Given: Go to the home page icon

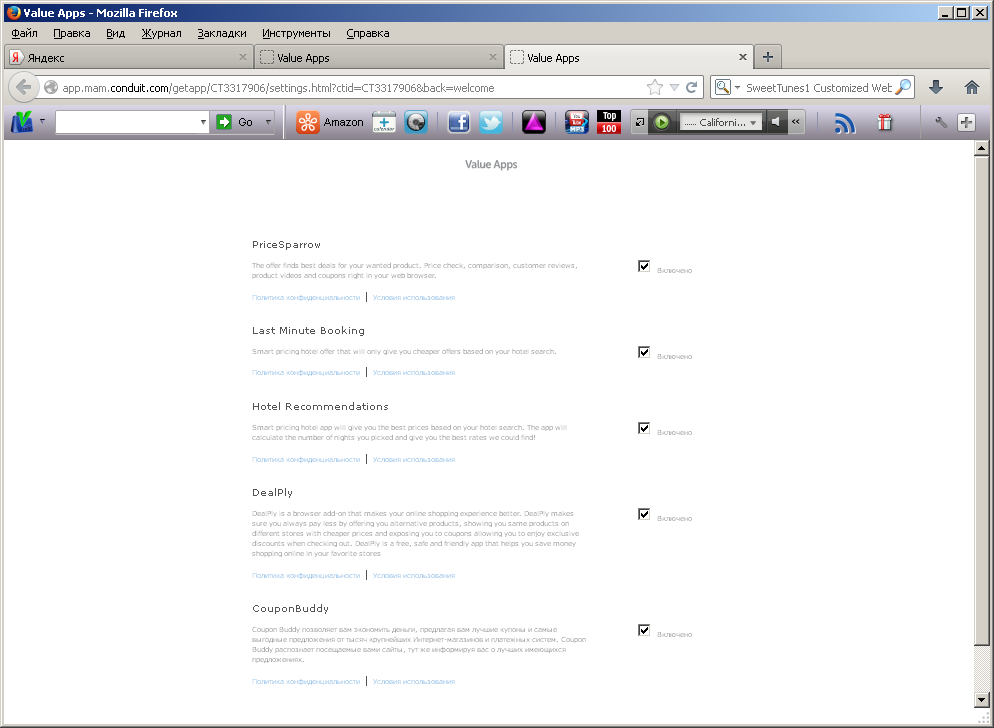Looking at the screenshot, I should (x=971, y=88).
